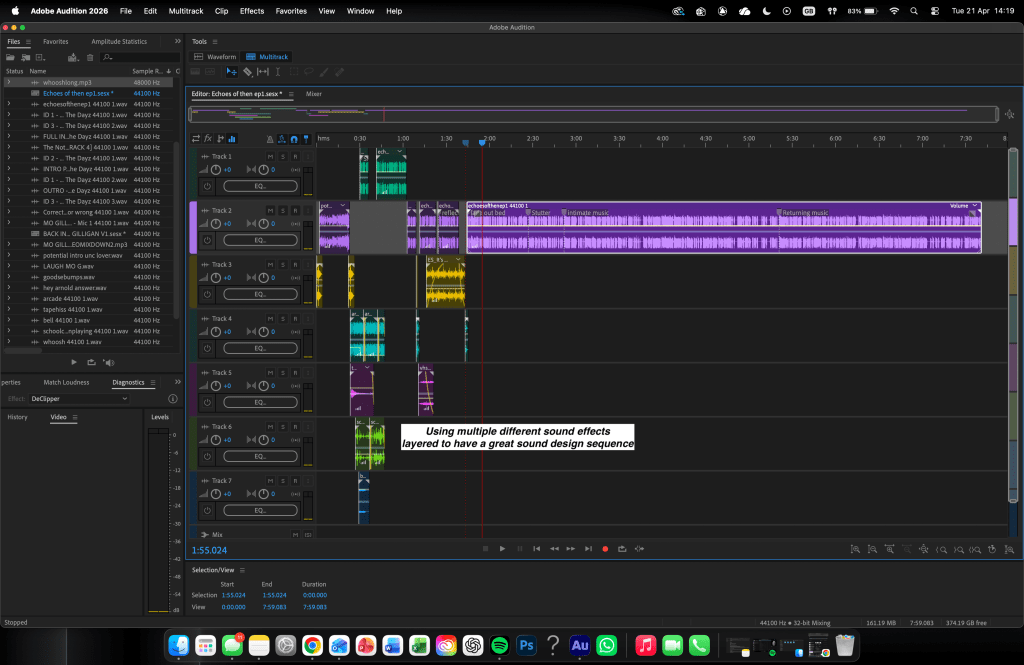Expand the whooshlong.mp3 file entry

[x=9, y=82]
